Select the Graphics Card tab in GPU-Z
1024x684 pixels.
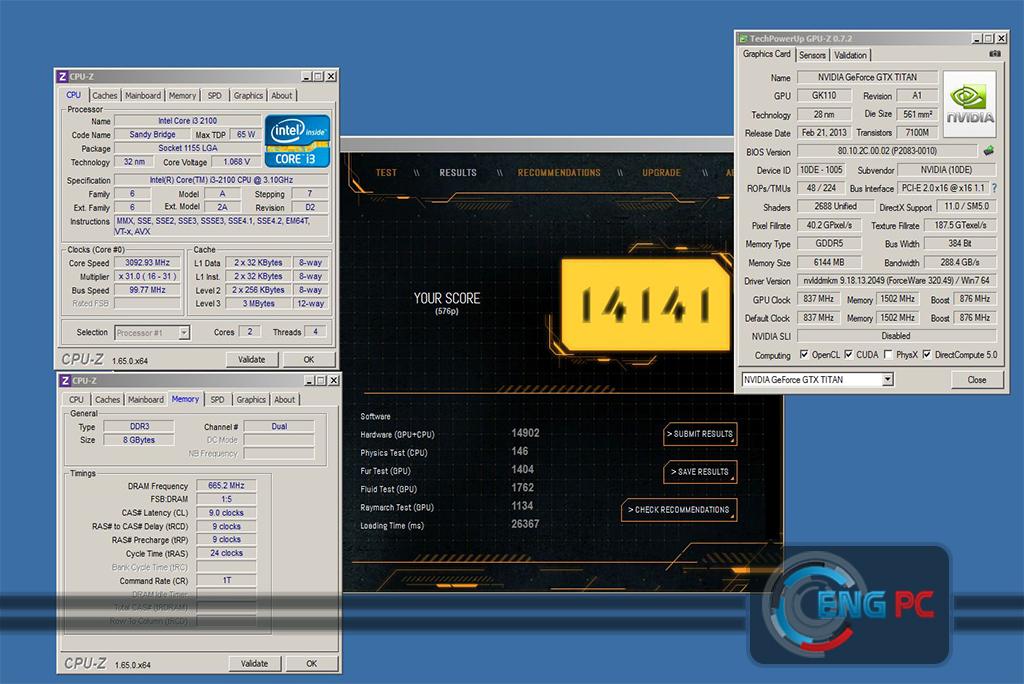(x=766, y=54)
